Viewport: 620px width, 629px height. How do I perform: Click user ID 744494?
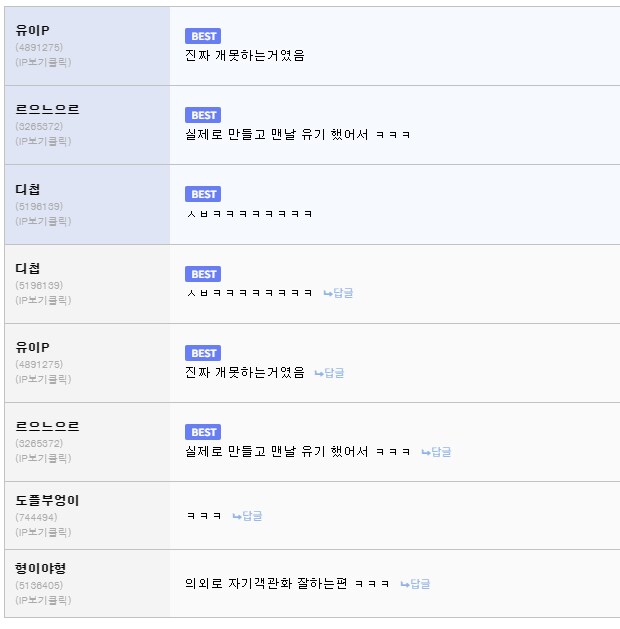click(x=36, y=517)
